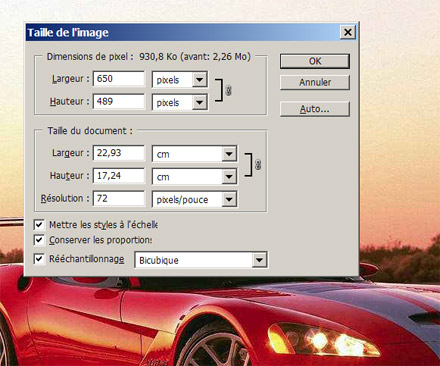
Task: Click the pixel Hauteur field showing 489
Action: [119, 101]
